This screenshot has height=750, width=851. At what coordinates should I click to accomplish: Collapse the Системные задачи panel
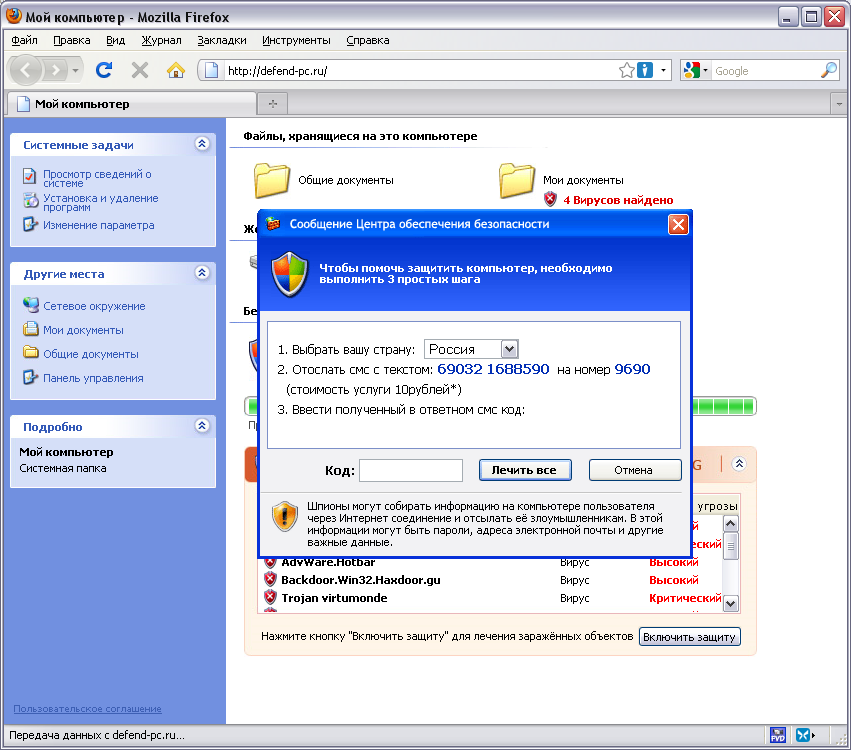coord(202,144)
